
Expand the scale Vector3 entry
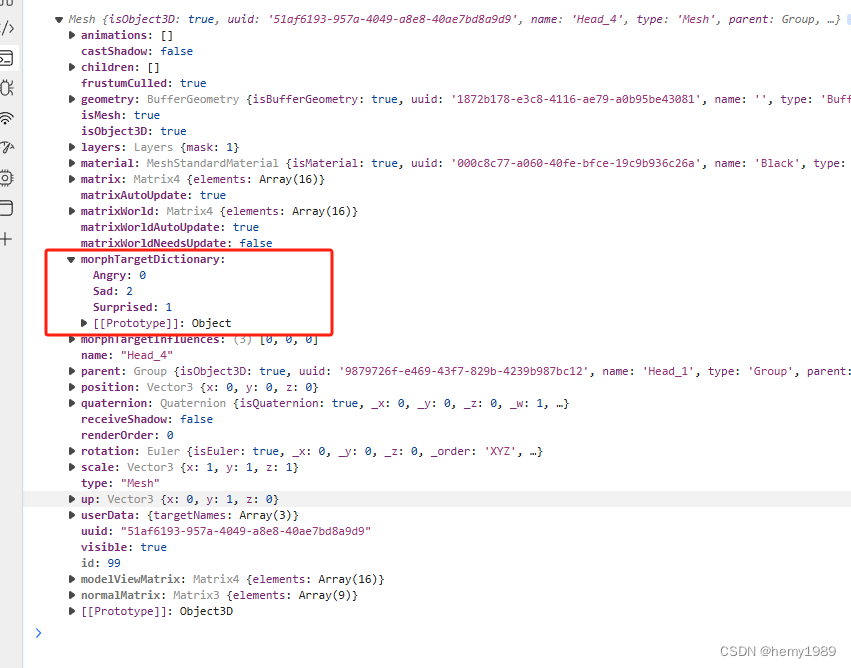72,467
